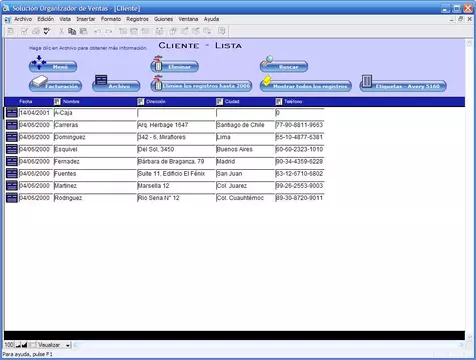The height and width of the screenshot is (360, 476).
Task: Sort by the Teléfono column icon
Action: 279,101
